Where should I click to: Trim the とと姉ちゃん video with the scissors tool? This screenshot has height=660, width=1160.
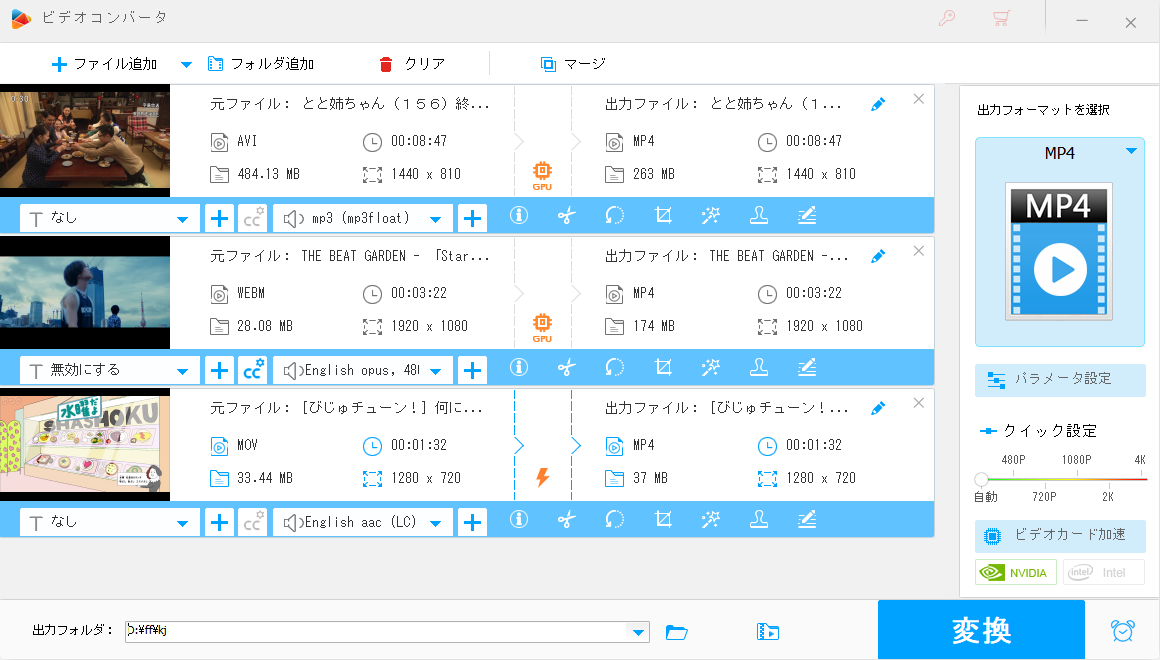(567, 216)
